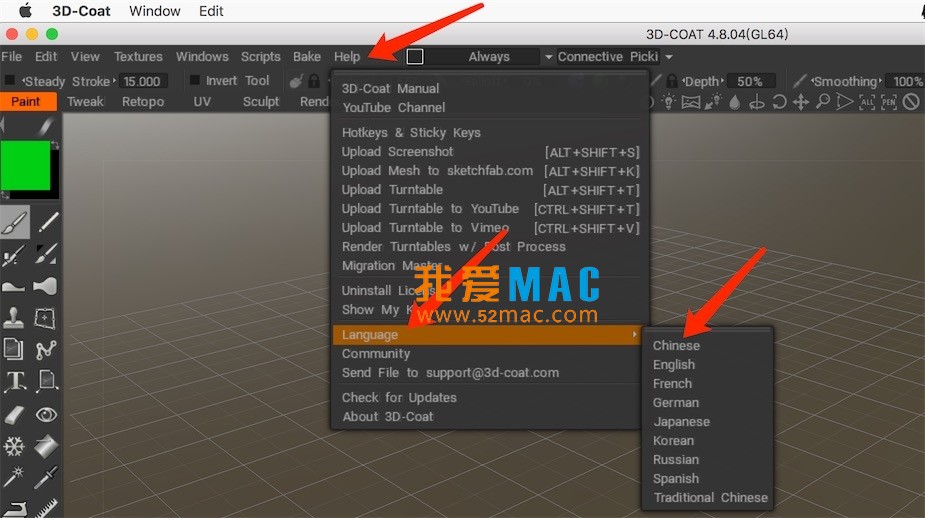Screen dimensions: 925x518
Task: Click the light bulb lighting icon
Action: pos(668,102)
